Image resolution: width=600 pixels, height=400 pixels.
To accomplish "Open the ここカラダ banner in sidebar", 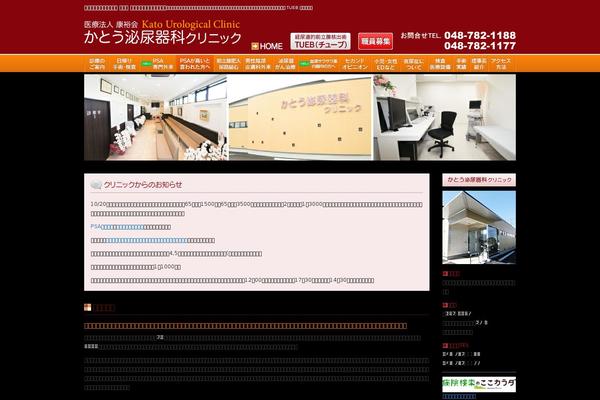I will [479, 384].
